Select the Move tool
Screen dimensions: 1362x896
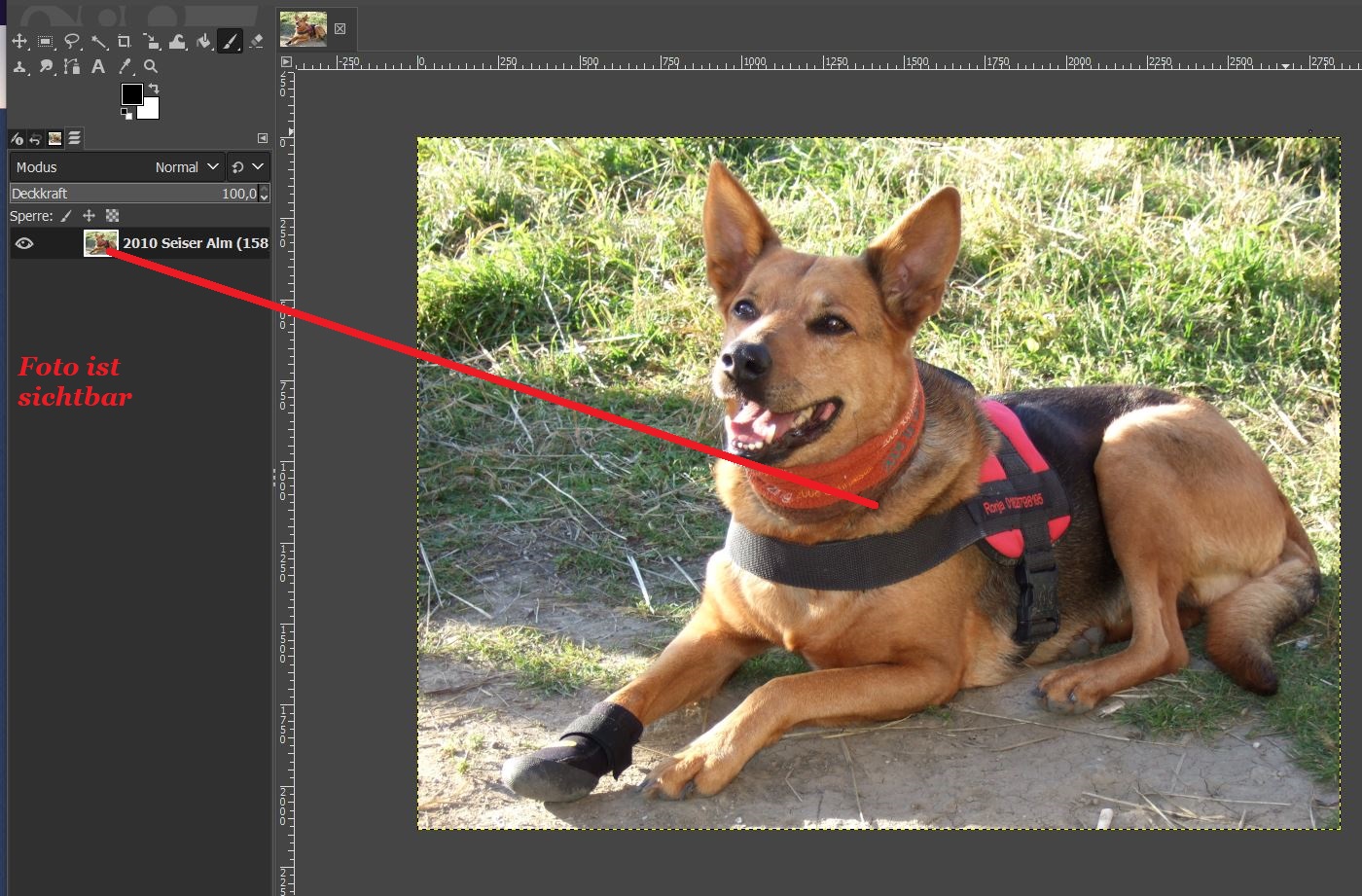pyautogui.click(x=19, y=41)
